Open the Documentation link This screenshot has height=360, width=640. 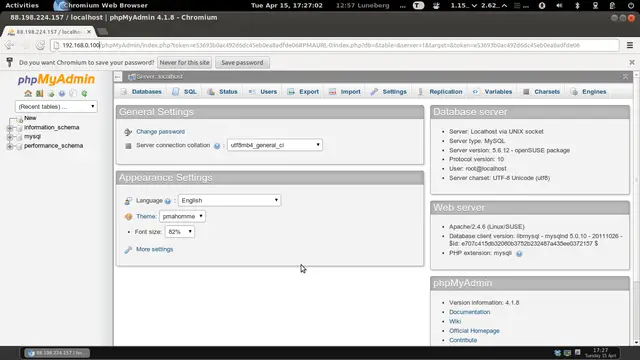[469, 312]
